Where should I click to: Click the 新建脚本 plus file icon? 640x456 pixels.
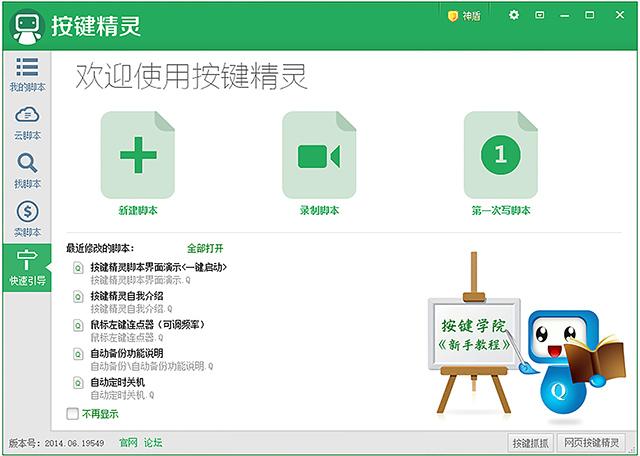pyautogui.click(x=138, y=155)
